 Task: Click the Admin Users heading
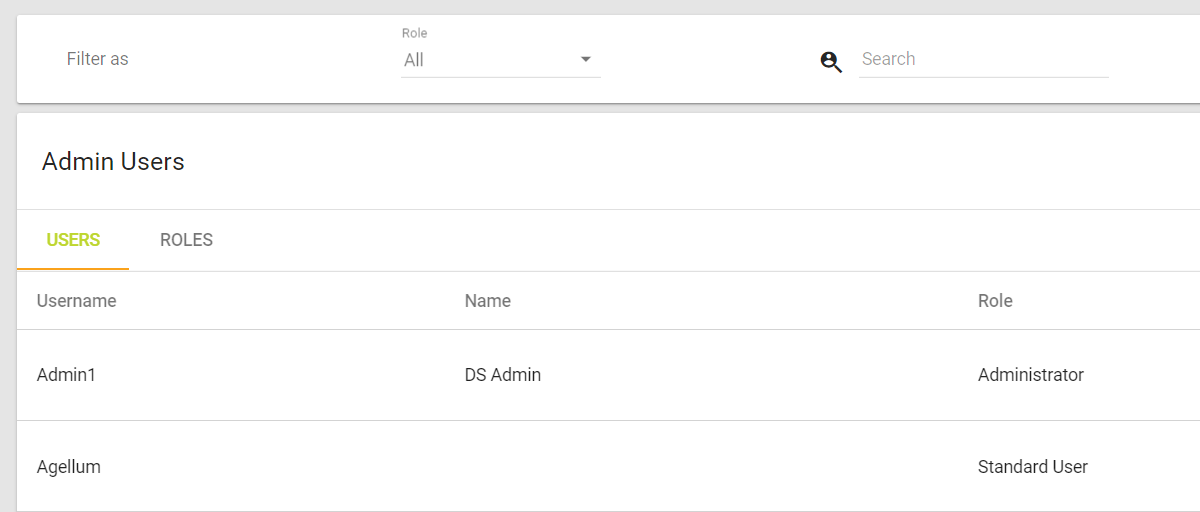[x=113, y=161]
